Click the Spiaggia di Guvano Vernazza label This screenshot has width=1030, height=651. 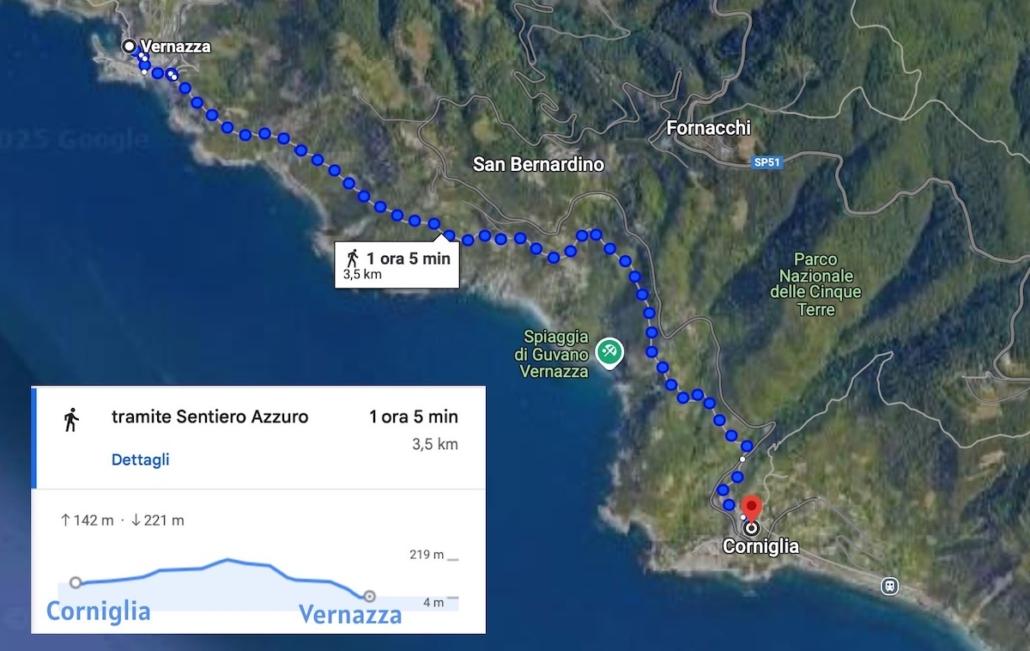tap(552, 354)
